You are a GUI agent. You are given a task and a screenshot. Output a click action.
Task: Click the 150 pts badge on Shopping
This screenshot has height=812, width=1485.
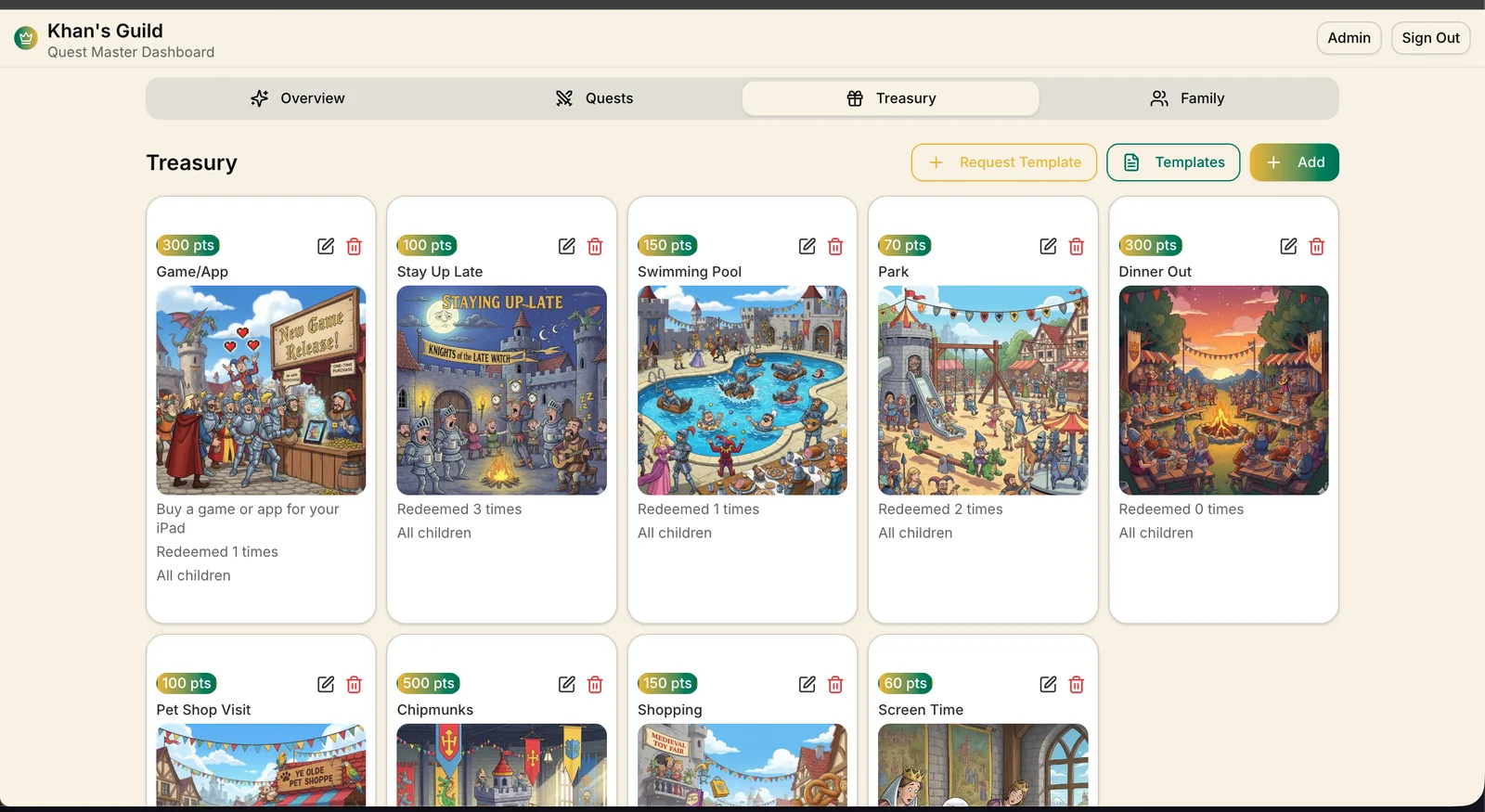pos(667,683)
